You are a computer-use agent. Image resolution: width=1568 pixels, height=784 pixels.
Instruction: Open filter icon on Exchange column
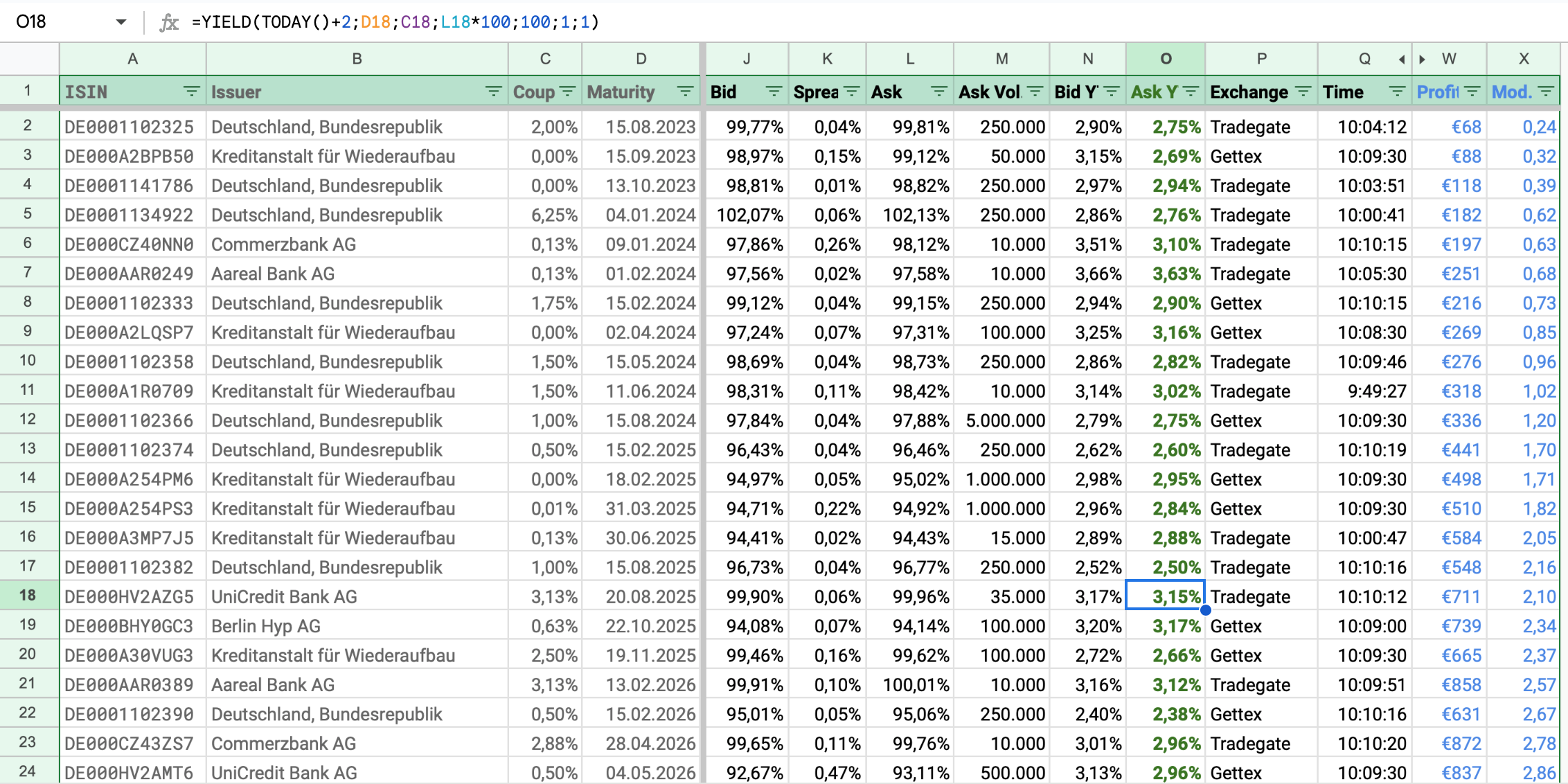[x=1303, y=91]
